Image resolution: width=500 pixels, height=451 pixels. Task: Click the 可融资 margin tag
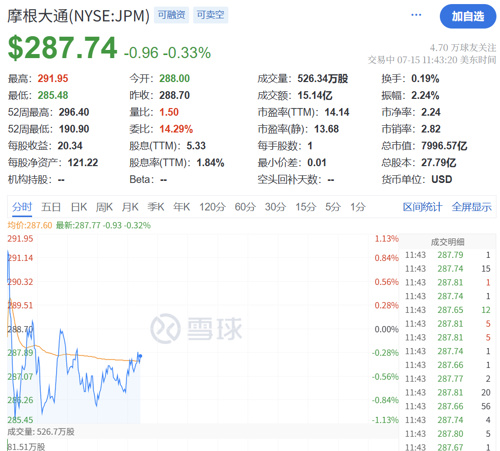click(x=171, y=15)
